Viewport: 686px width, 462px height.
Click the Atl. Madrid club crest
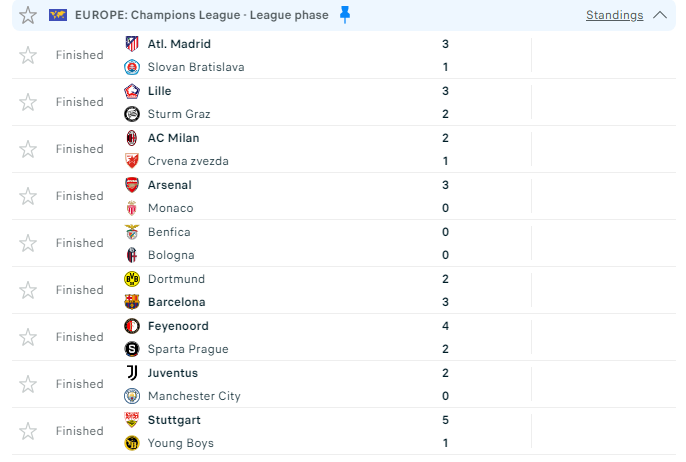pos(132,44)
